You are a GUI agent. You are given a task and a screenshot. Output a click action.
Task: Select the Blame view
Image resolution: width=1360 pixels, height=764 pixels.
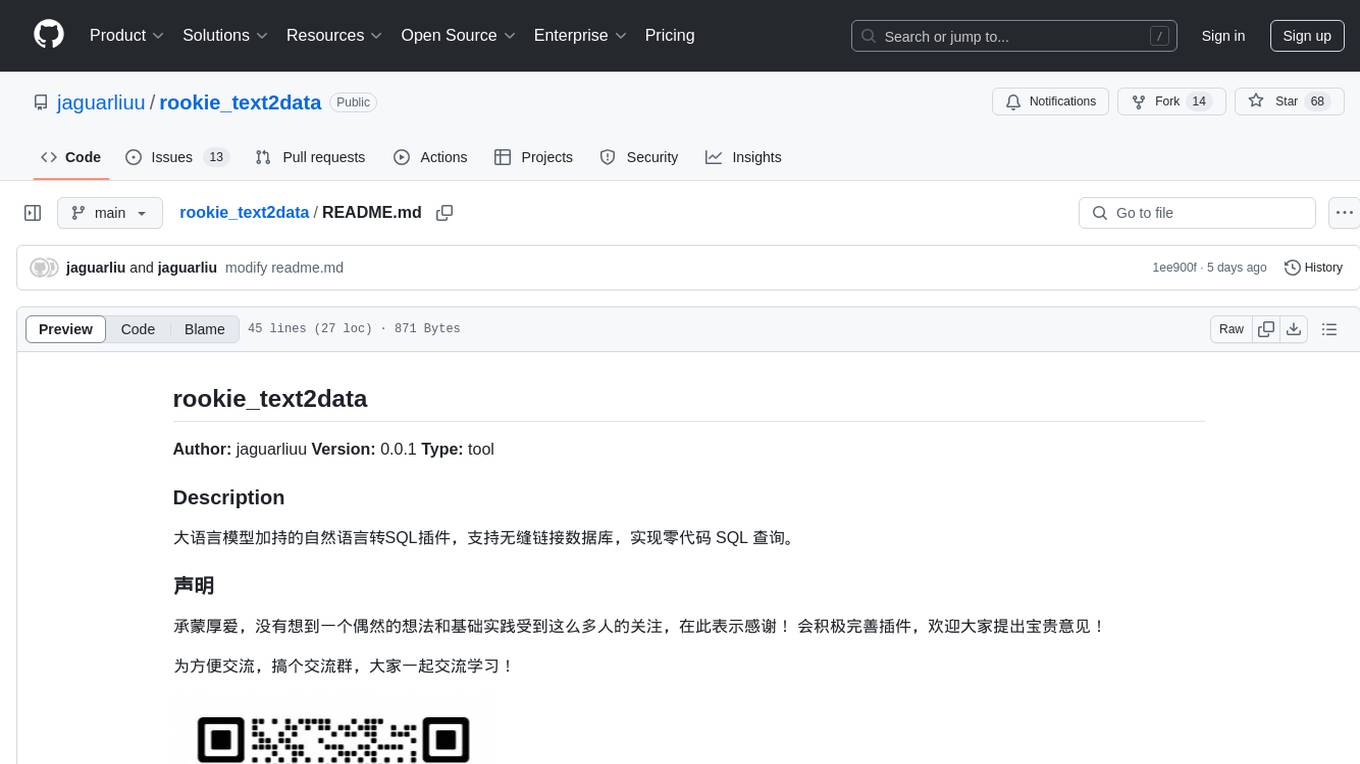(x=205, y=329)
